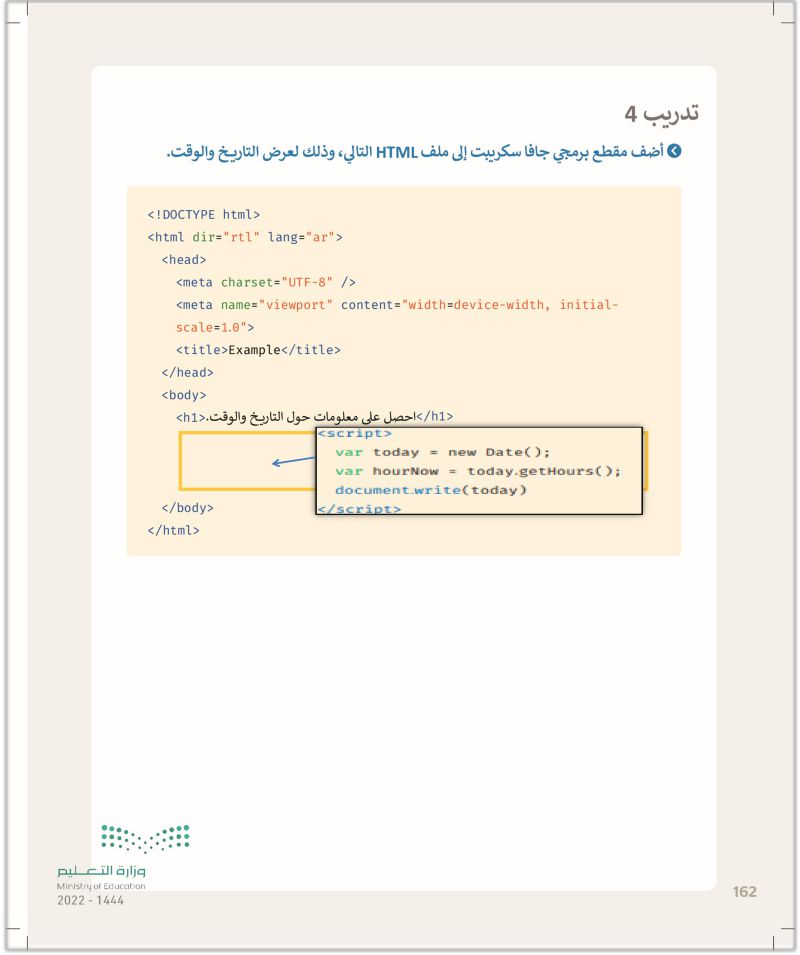This screenshot has width=800, height=955.
Task: Select the html dir="rtl" lang="ar" line
Action: 245,237
